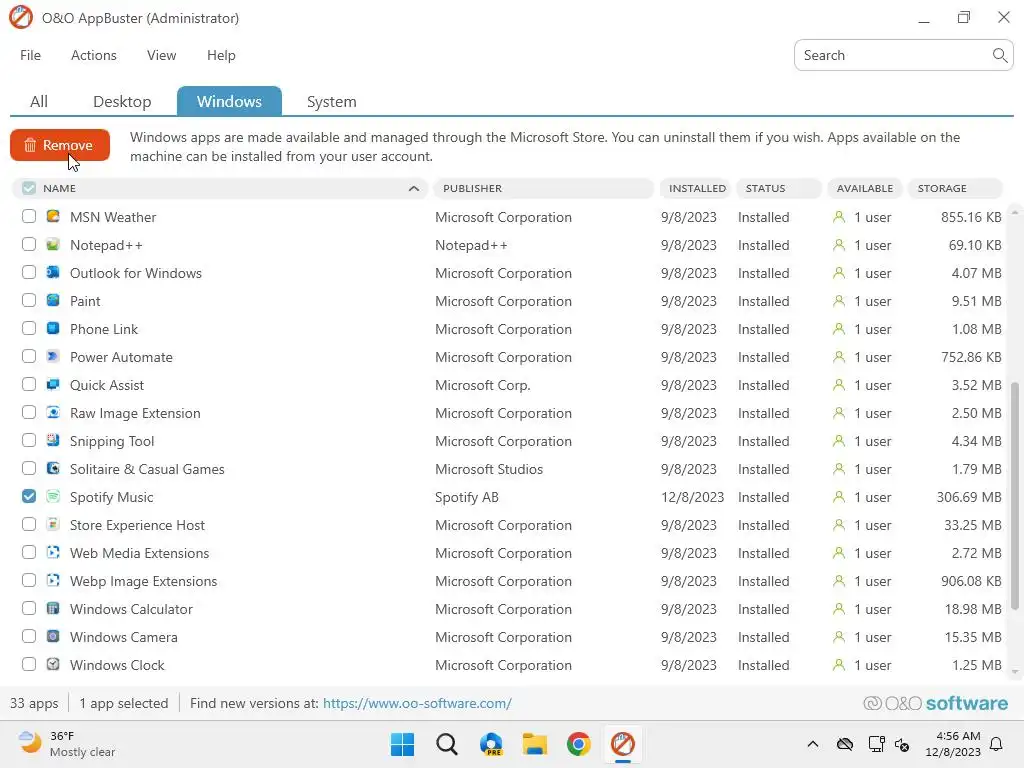Switch to the System tab

pos(332,101)
